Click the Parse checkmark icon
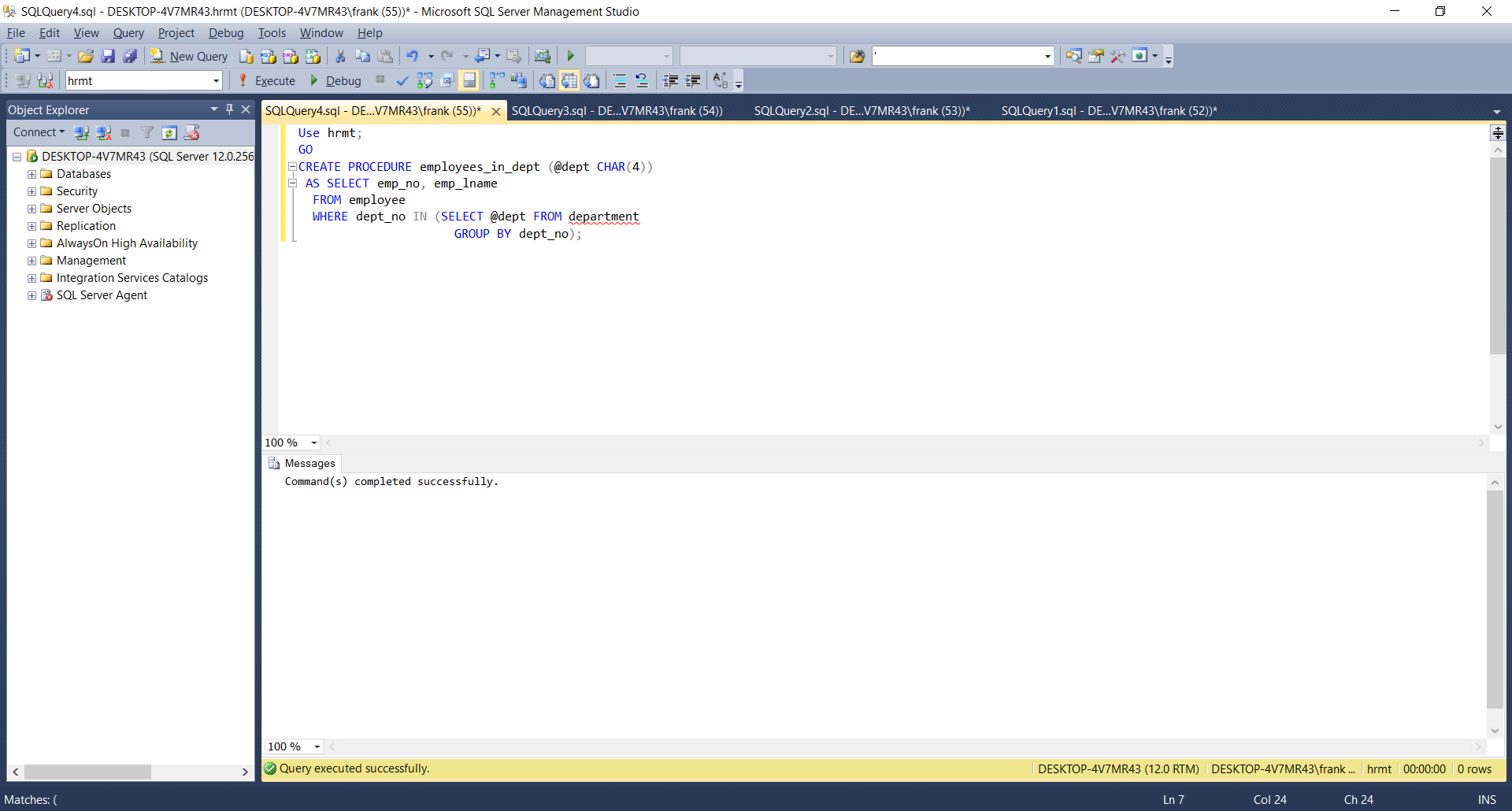Viewport: 1512px width, 811px height. tap(402, 81)
